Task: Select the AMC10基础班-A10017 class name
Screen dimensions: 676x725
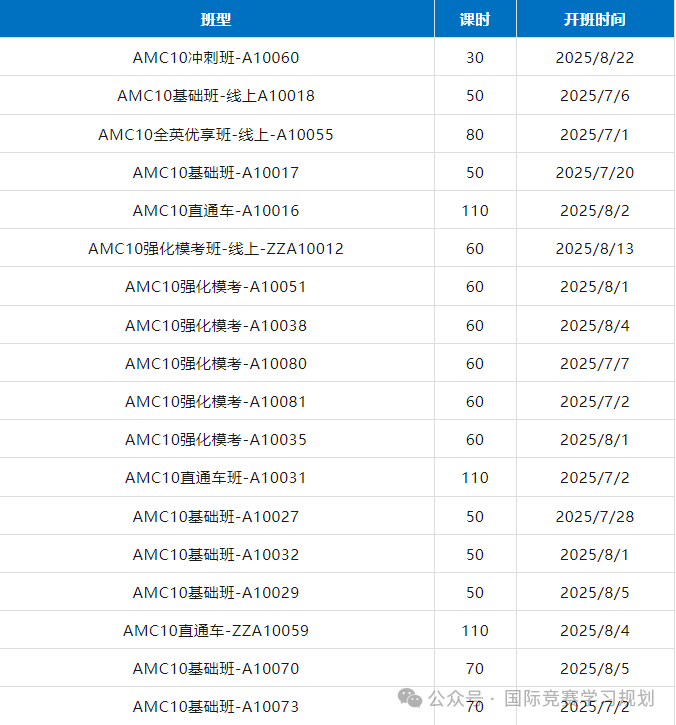Action: [x=216, y=172]
